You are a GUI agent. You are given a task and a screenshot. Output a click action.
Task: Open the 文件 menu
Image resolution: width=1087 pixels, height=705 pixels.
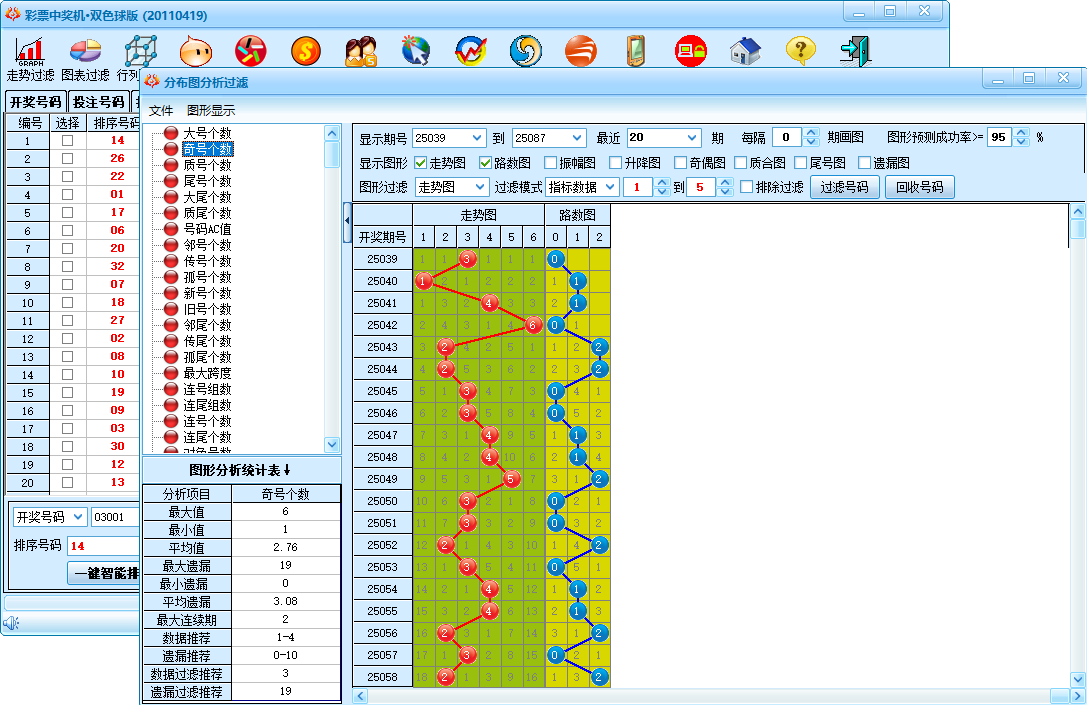pos(161,110)
